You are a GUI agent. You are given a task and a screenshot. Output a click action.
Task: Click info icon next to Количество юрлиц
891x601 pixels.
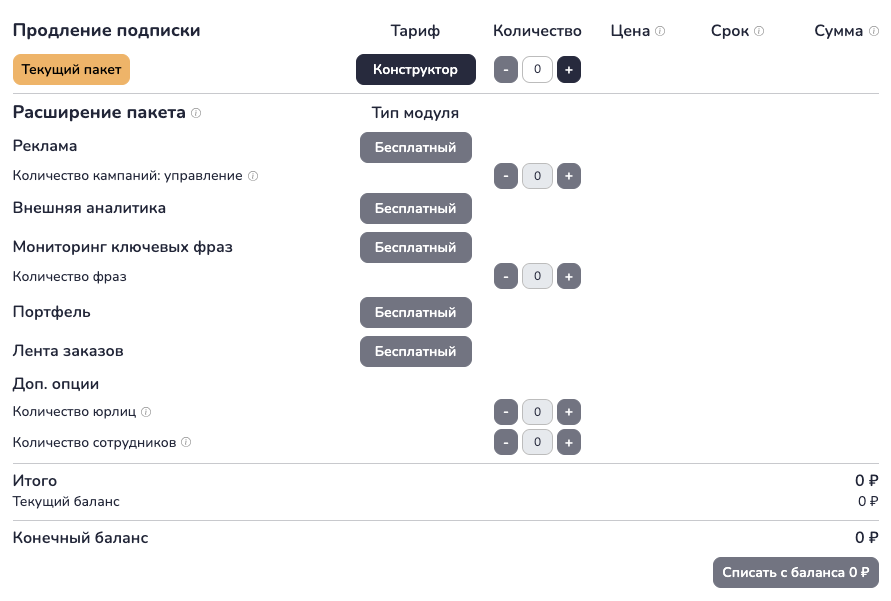click(146, 412)
